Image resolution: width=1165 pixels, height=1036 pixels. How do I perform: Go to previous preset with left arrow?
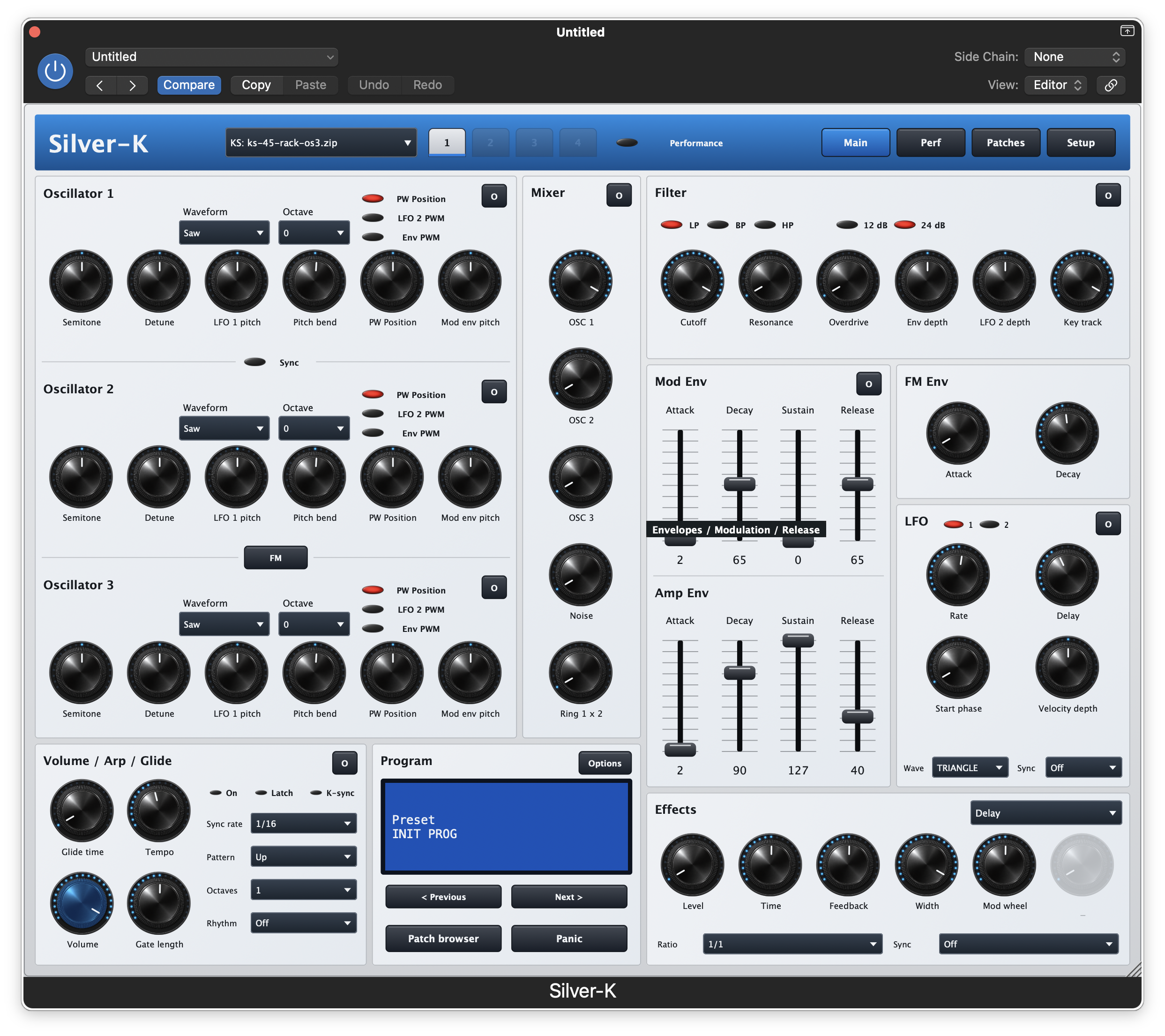click(x=100, y=85)
